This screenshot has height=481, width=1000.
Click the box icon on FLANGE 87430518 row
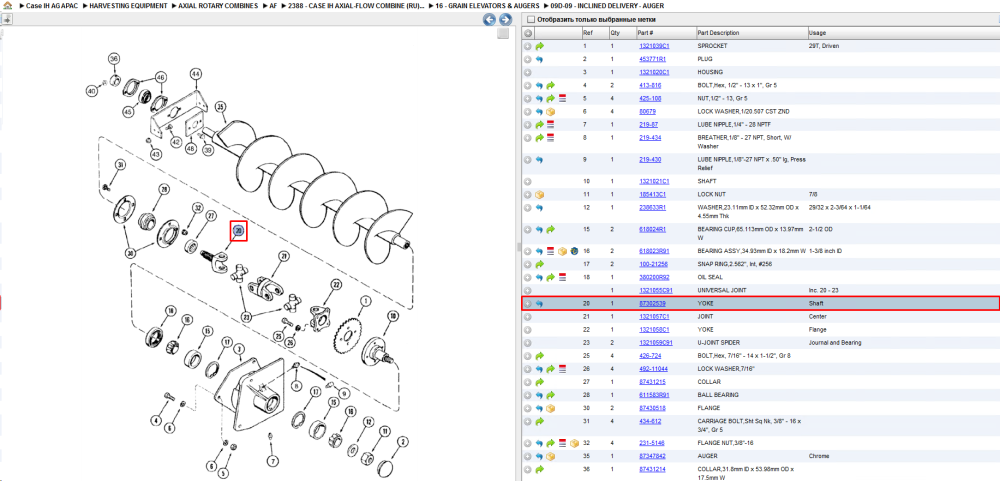(551, 408)
